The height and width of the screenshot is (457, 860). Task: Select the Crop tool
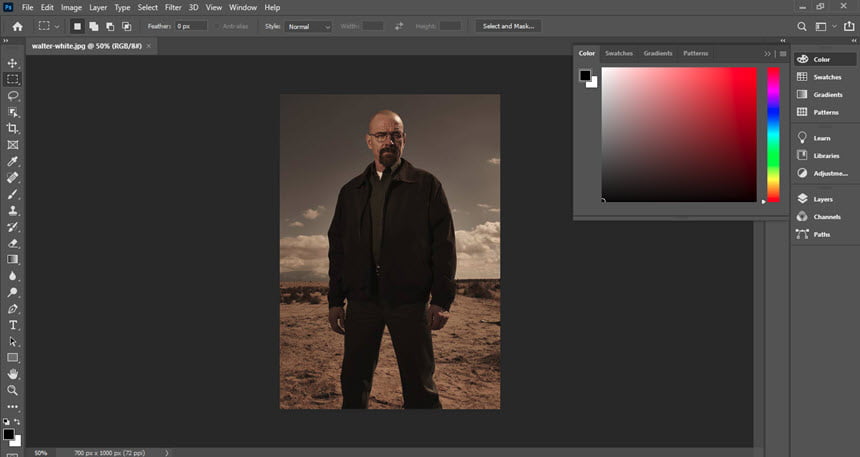(x=13, y=128)
